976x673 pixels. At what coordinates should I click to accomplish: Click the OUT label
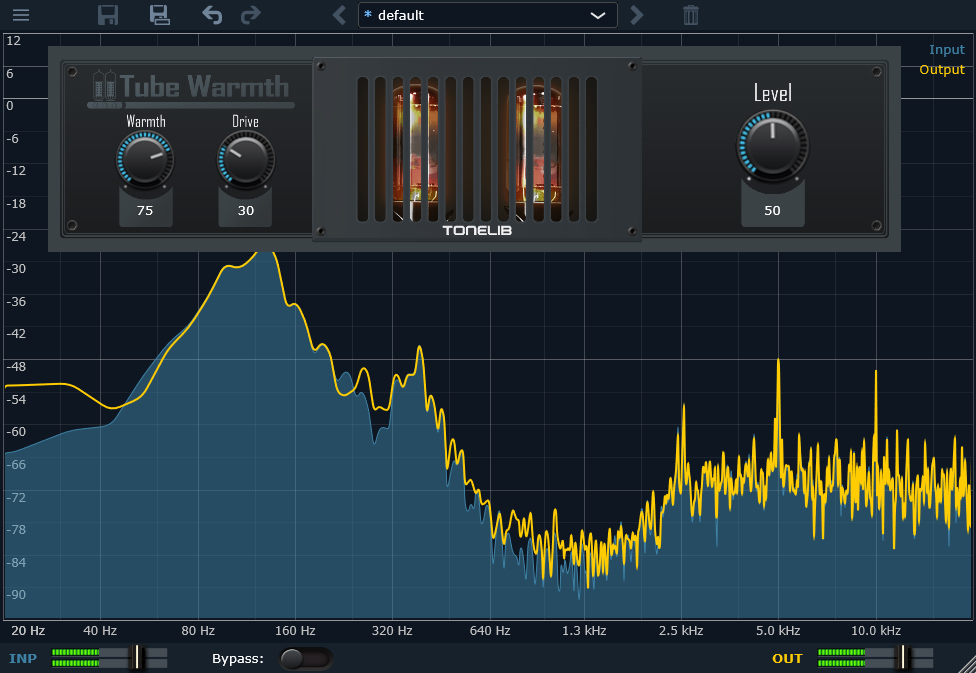click(x=787, y=659)
